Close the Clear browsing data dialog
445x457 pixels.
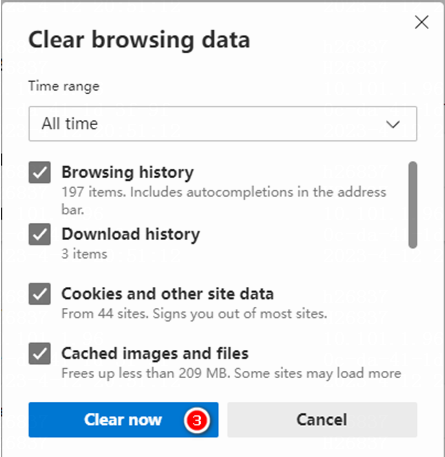[x=422, y=22]
